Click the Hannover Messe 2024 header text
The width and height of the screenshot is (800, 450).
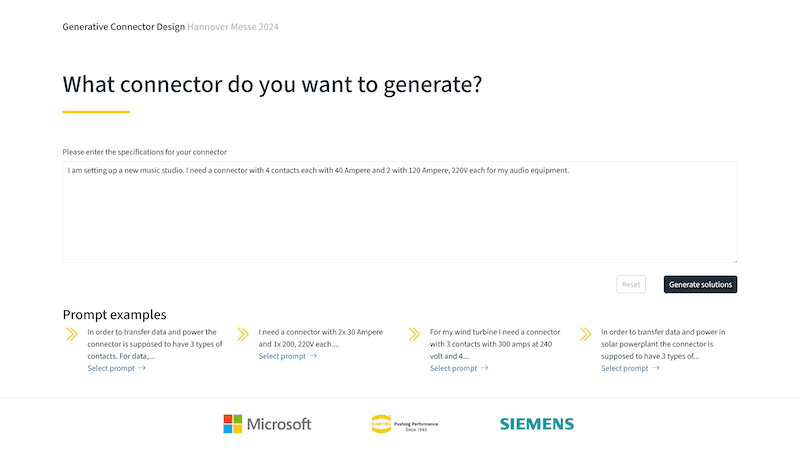point(233,27)
